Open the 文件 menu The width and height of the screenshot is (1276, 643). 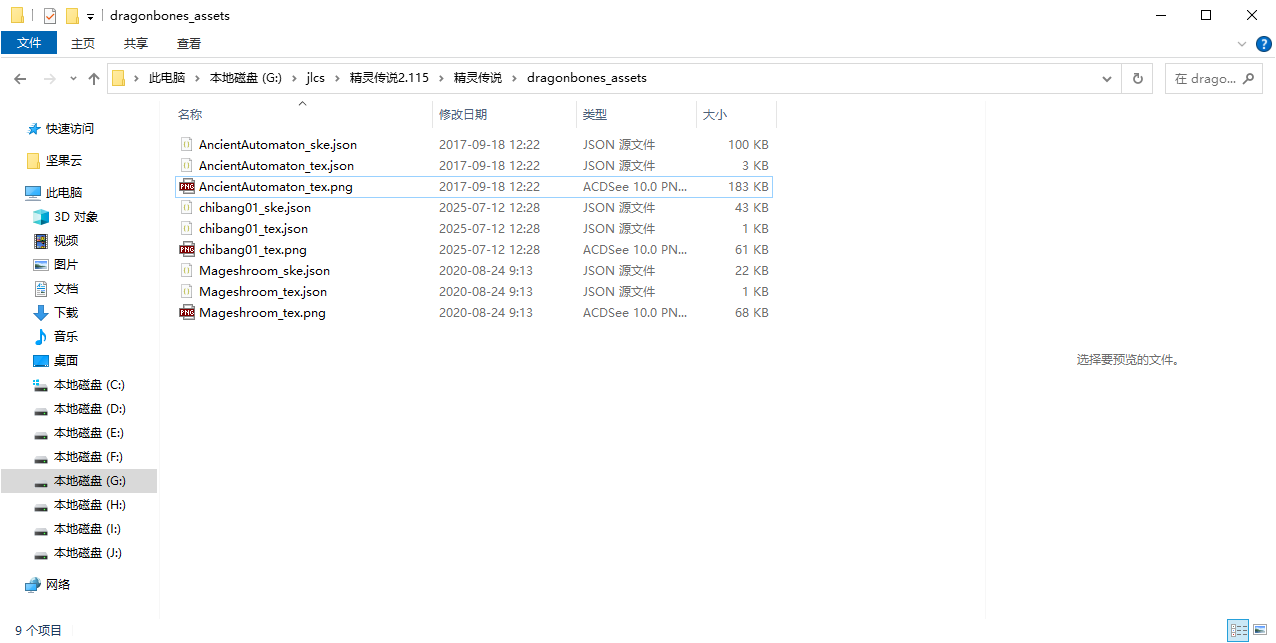[29, 43]
